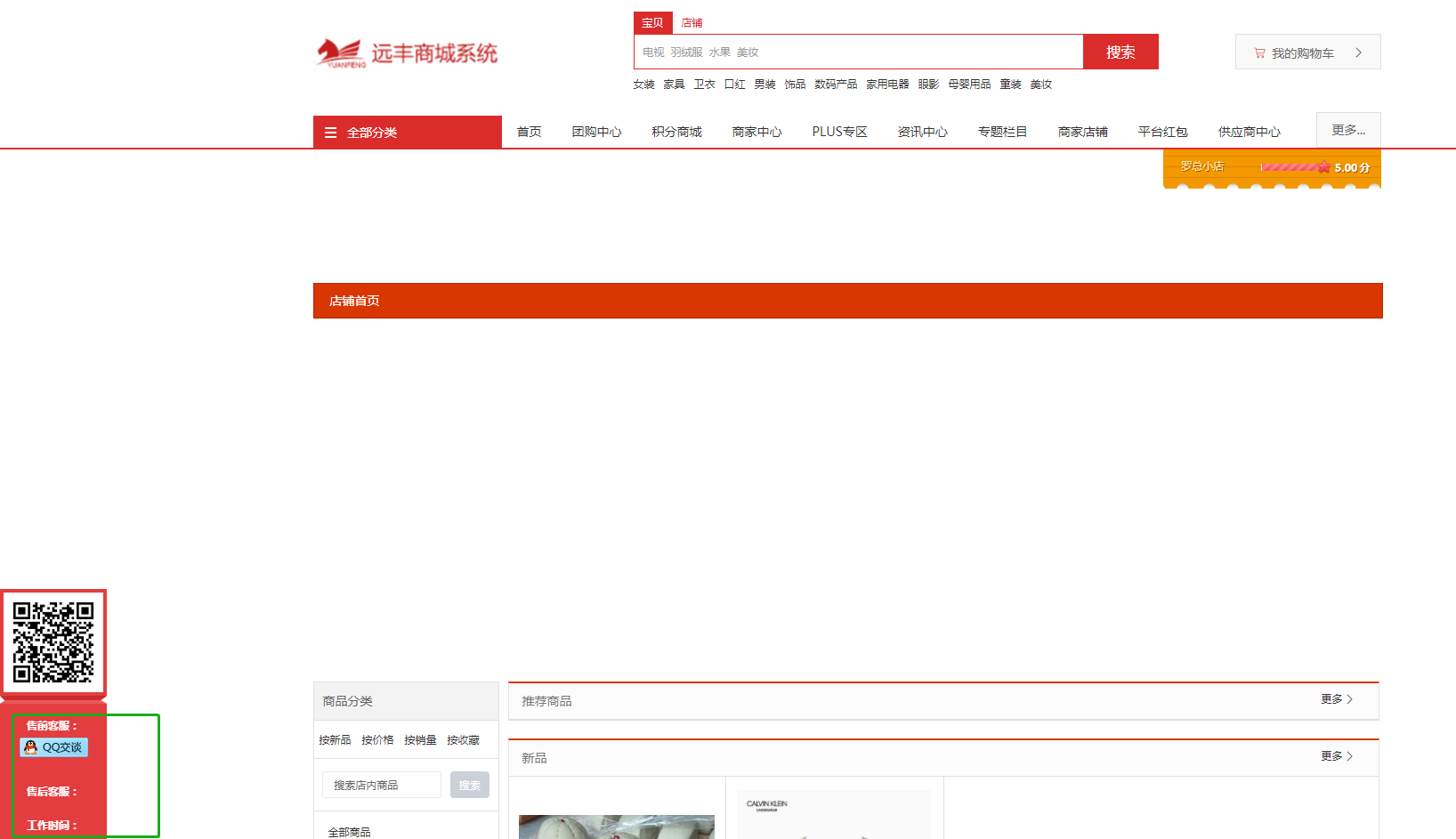Image resolution: width=1456 pixels, height=839 pixels.
Task: Click the in-shop 搜索 button
Action: (470, 785)
